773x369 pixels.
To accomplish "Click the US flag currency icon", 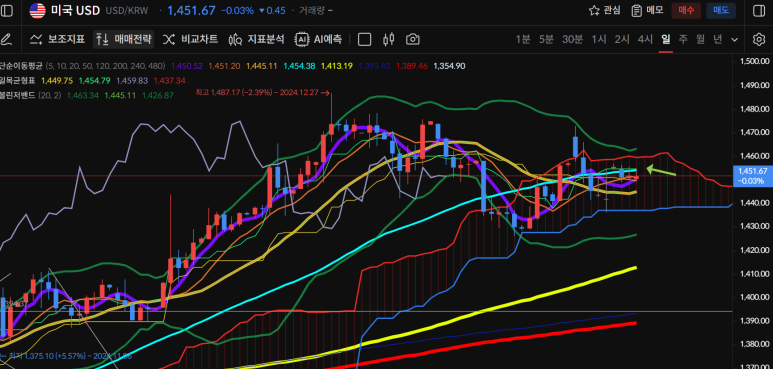I will coord(37,10).
